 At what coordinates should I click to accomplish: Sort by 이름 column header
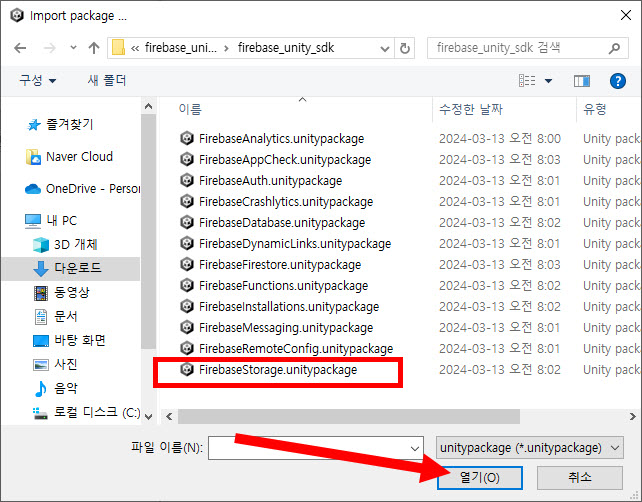tap(190, 109)
